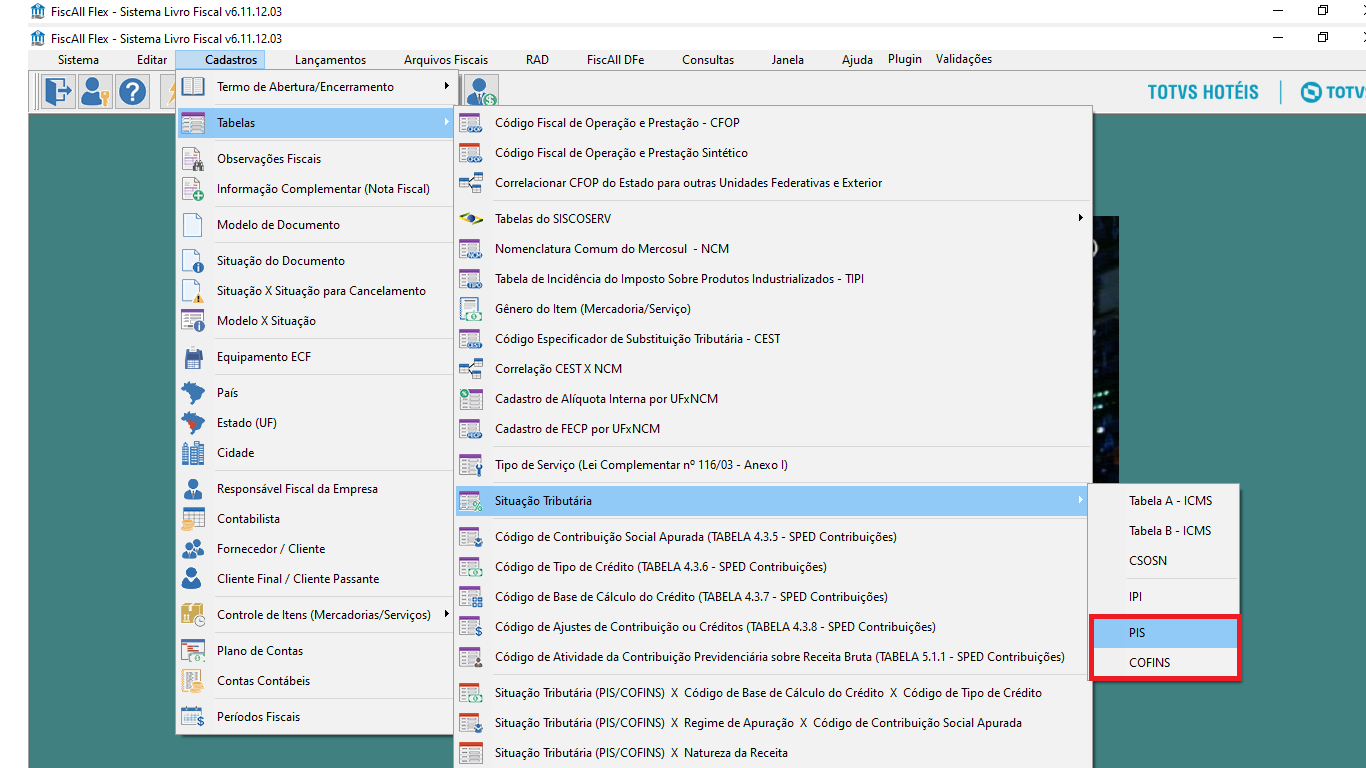Select Contabilista menu entry
The image size is (1366, 768).
tap(315, 519)
